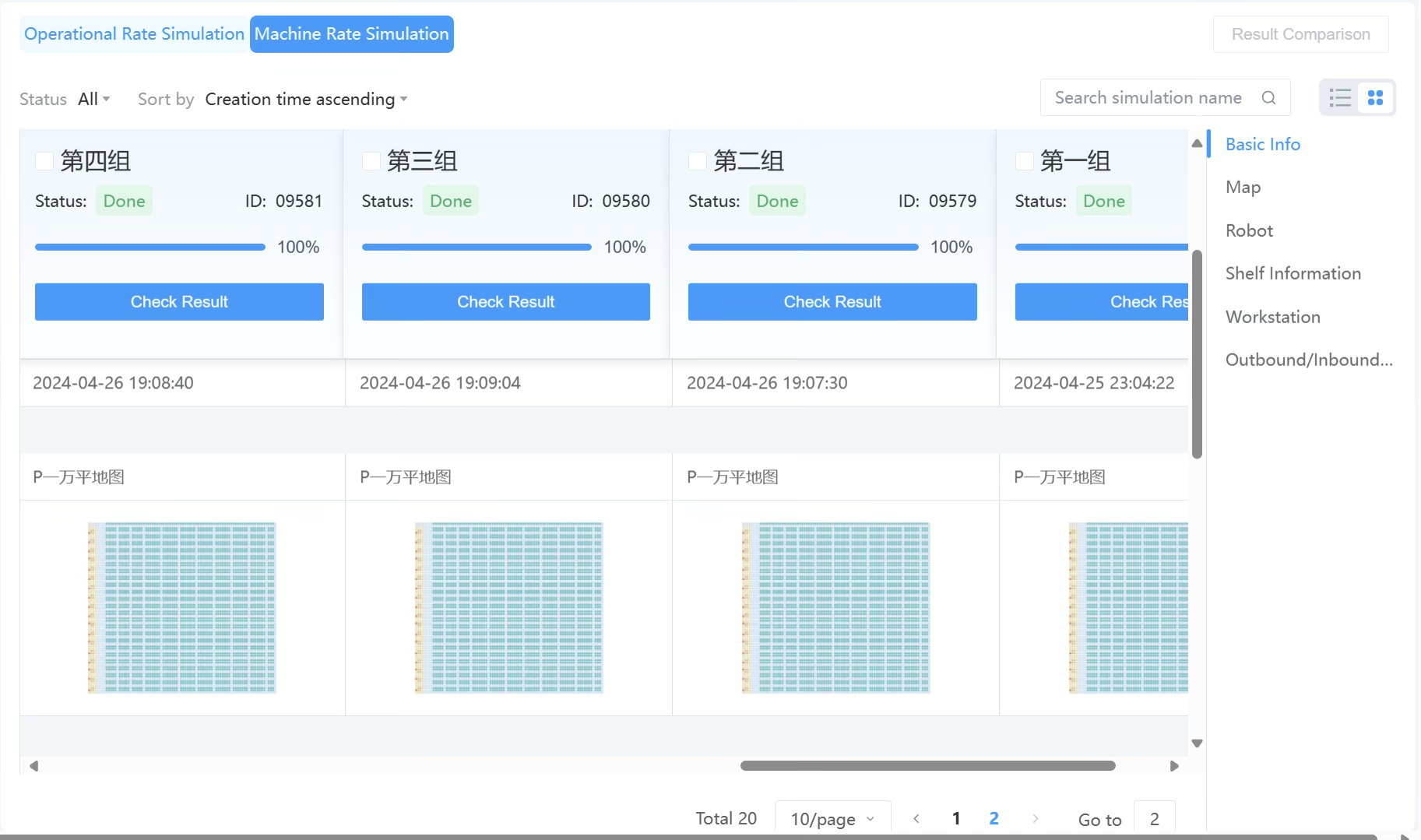Check the checkbox for 第四组 simulation
Image resolution: width=1421 pixels, height=840 pixels.
point(44,161)
